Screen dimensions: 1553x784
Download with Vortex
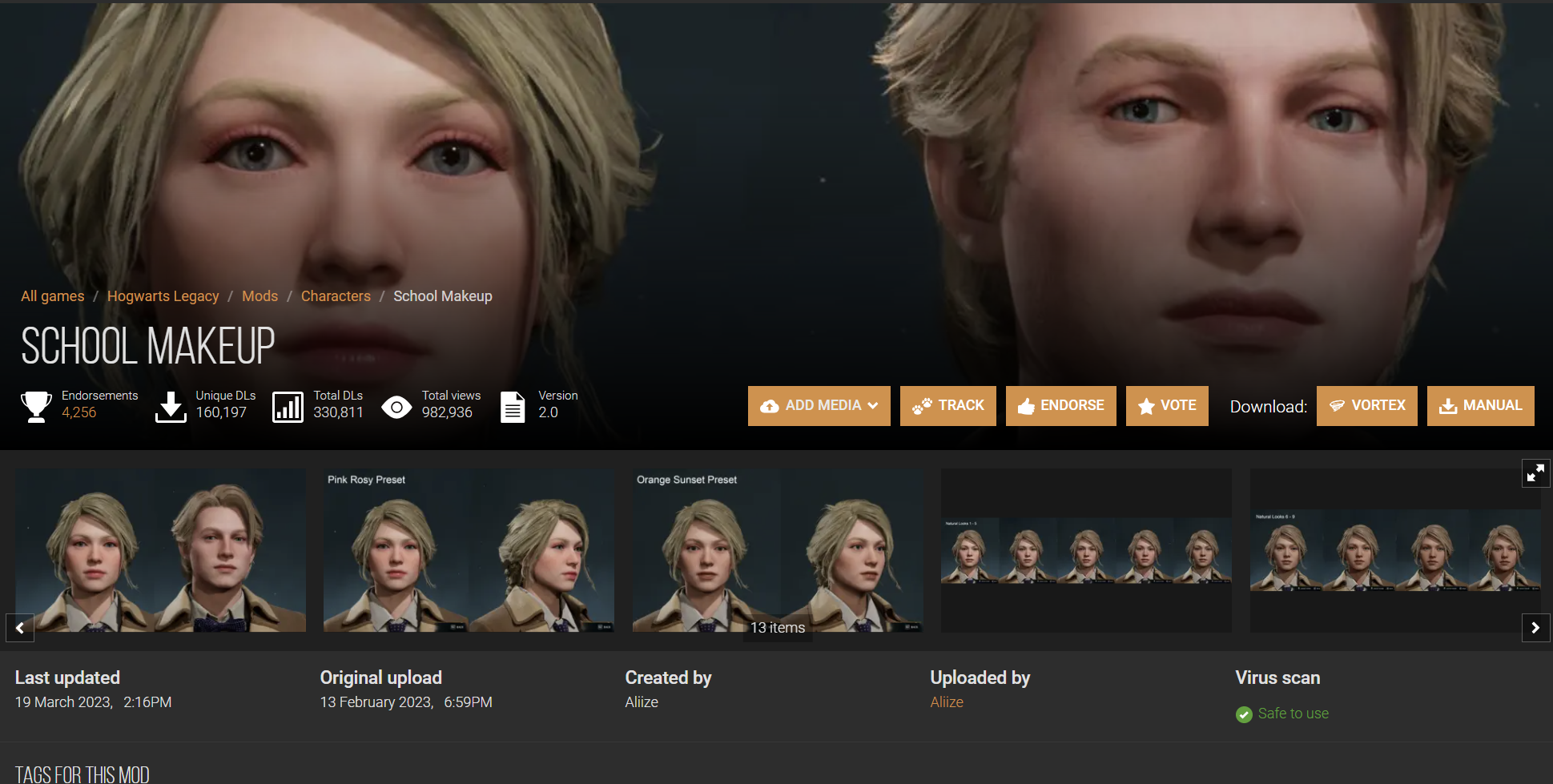(x=1367, y=406)
